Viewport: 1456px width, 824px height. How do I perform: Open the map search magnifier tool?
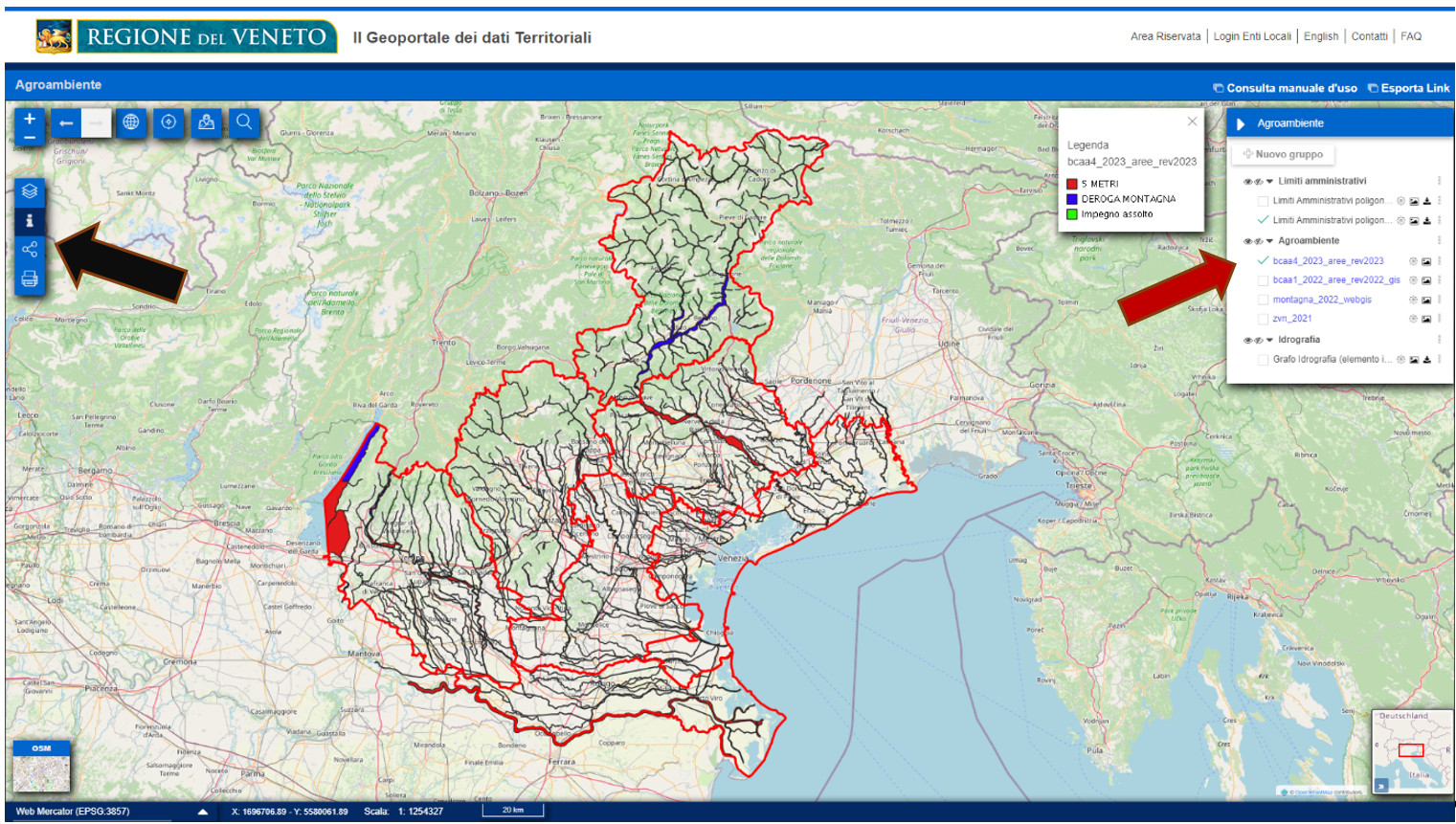[244, 122]
